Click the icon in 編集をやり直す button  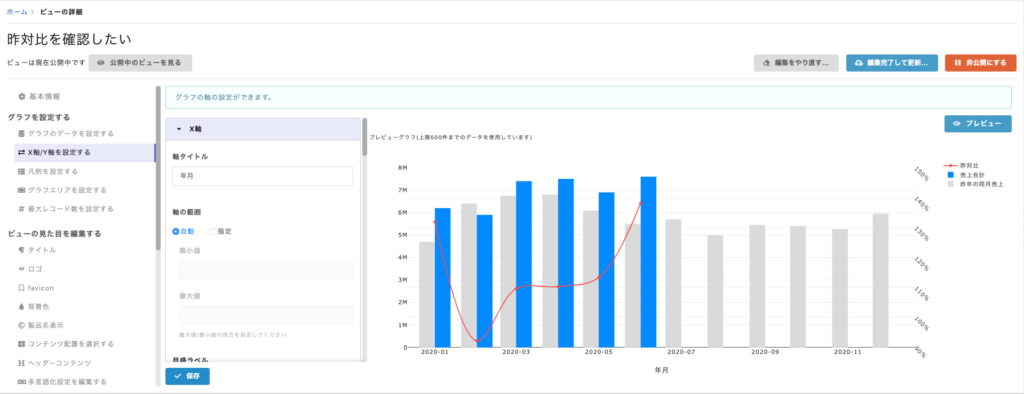[767, 63]
